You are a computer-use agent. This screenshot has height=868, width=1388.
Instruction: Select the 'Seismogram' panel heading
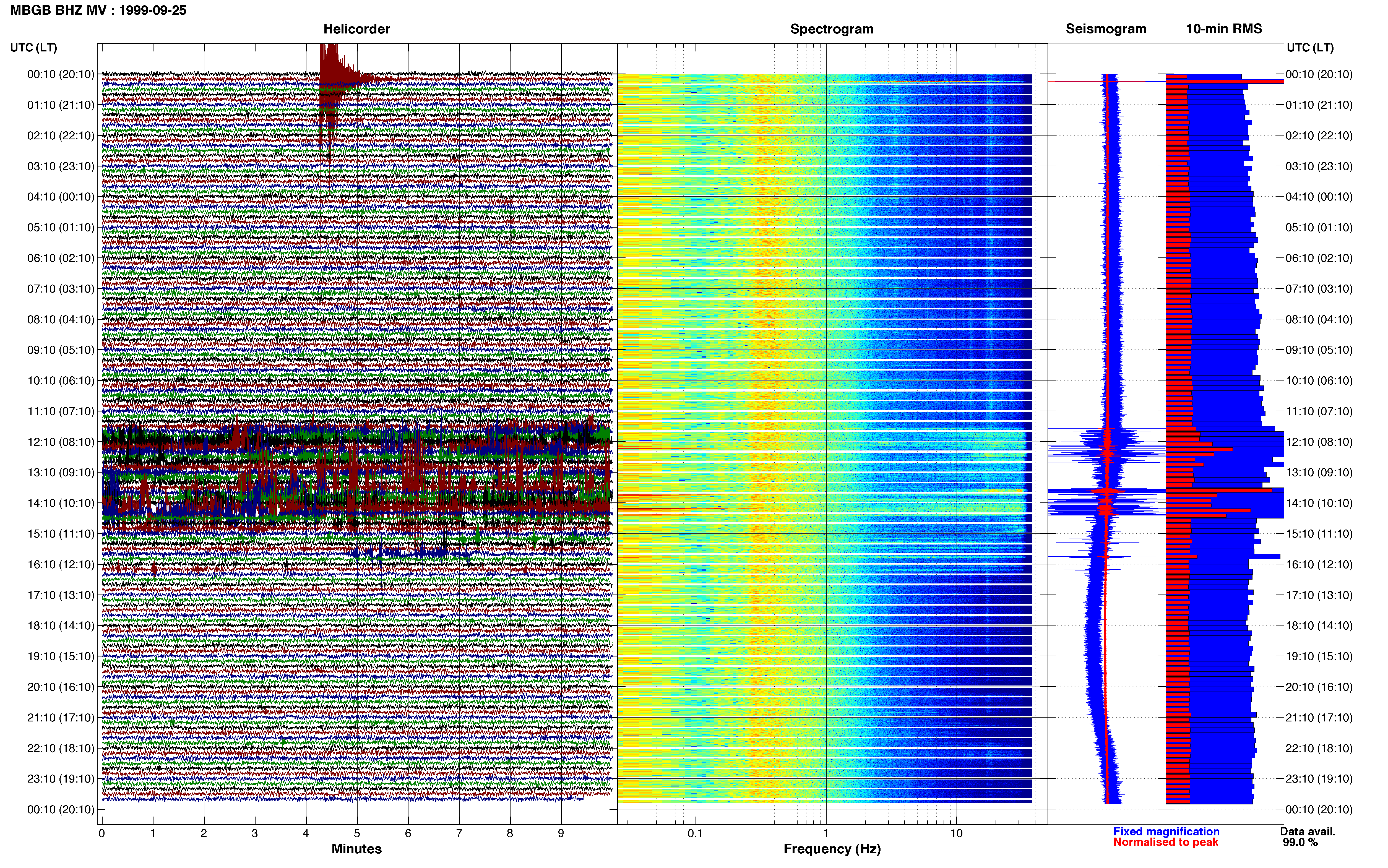tap(1106, 29)
